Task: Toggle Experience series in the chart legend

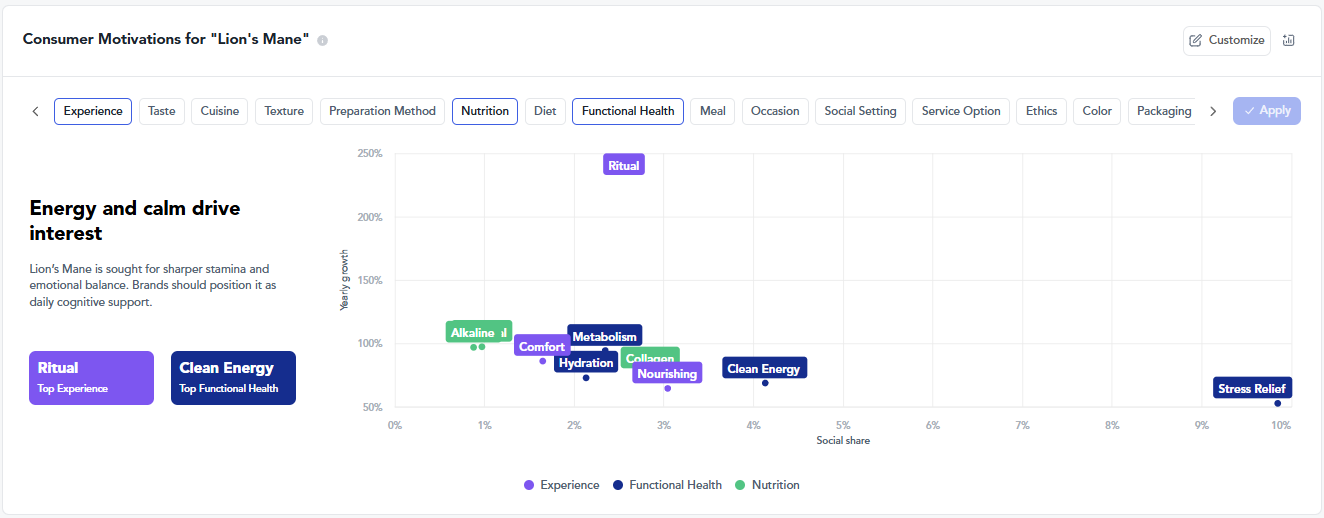Action: pyautogui.click(x=561, y=485)
